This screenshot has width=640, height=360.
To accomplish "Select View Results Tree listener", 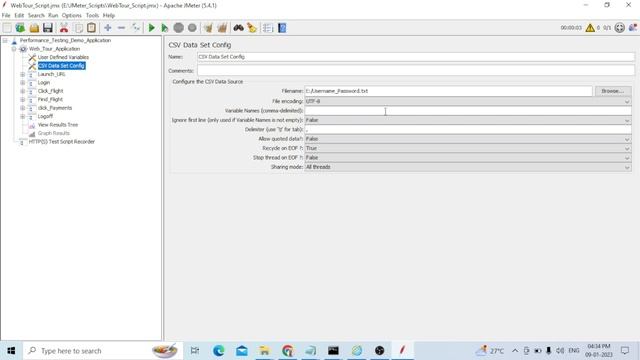I will [x=58, y=125].
